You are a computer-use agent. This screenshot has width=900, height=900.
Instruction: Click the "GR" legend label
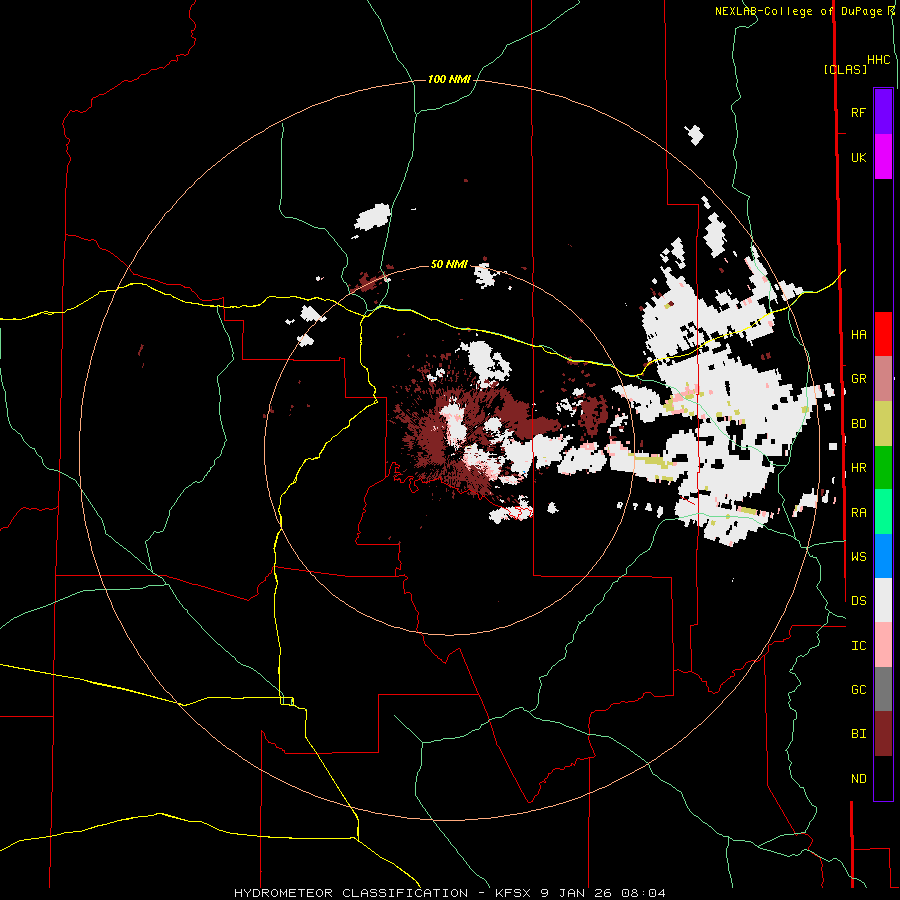(858, 379)
